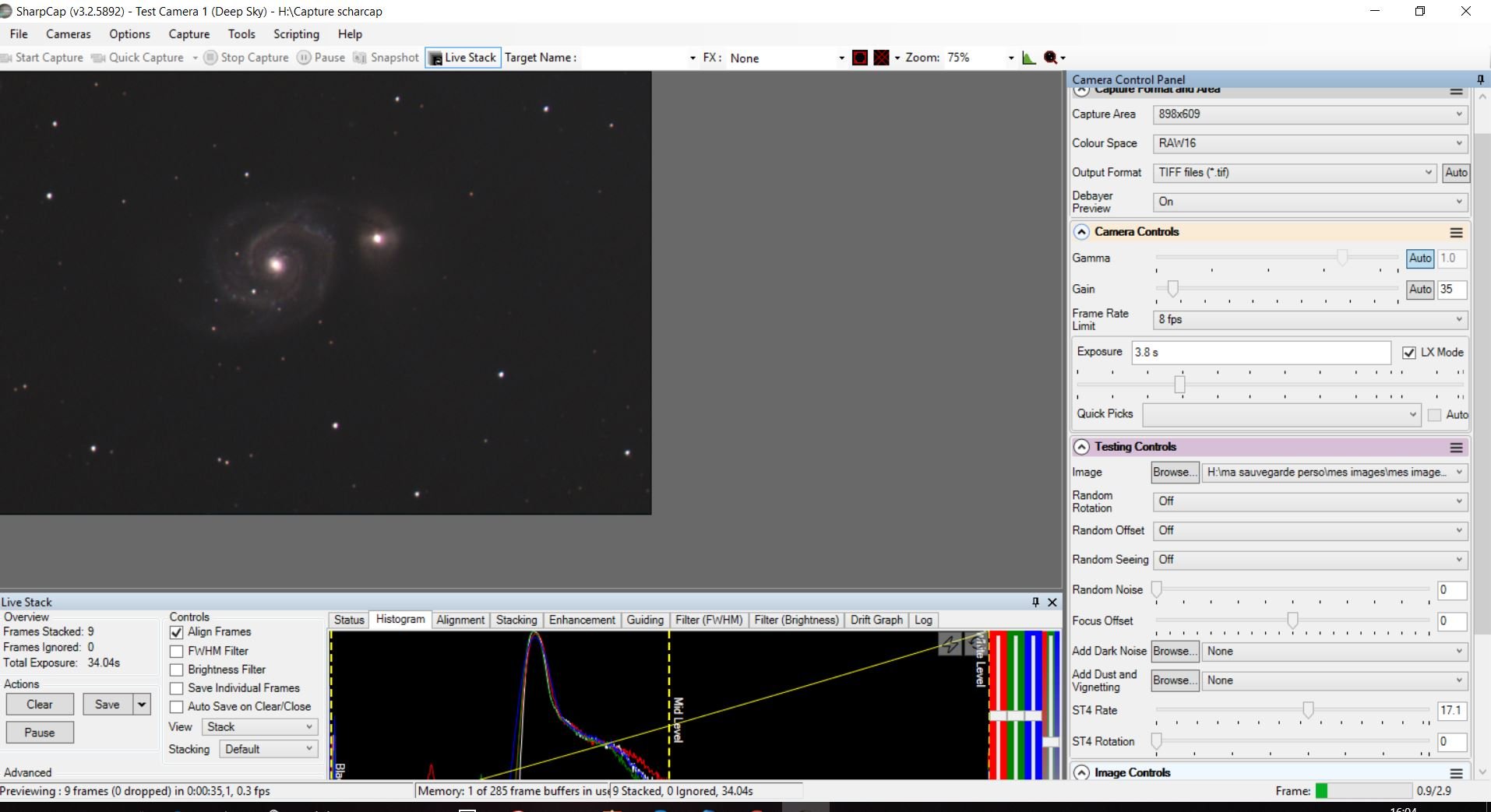Toggle the Live Stack toolbar button

[x=462, y=58]
